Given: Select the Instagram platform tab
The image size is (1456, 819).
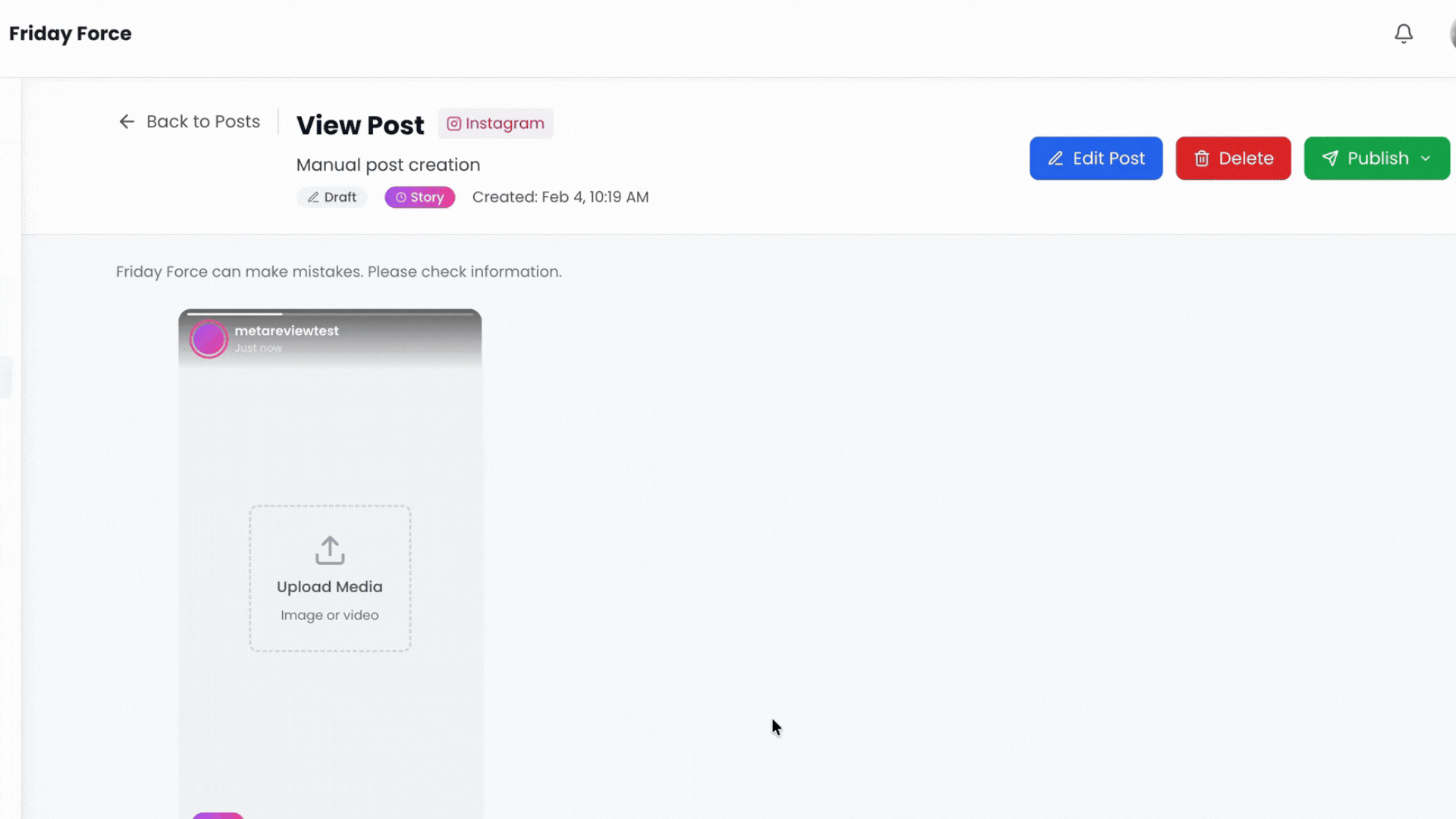Looking at the screenshot, I should coord(496,124).
